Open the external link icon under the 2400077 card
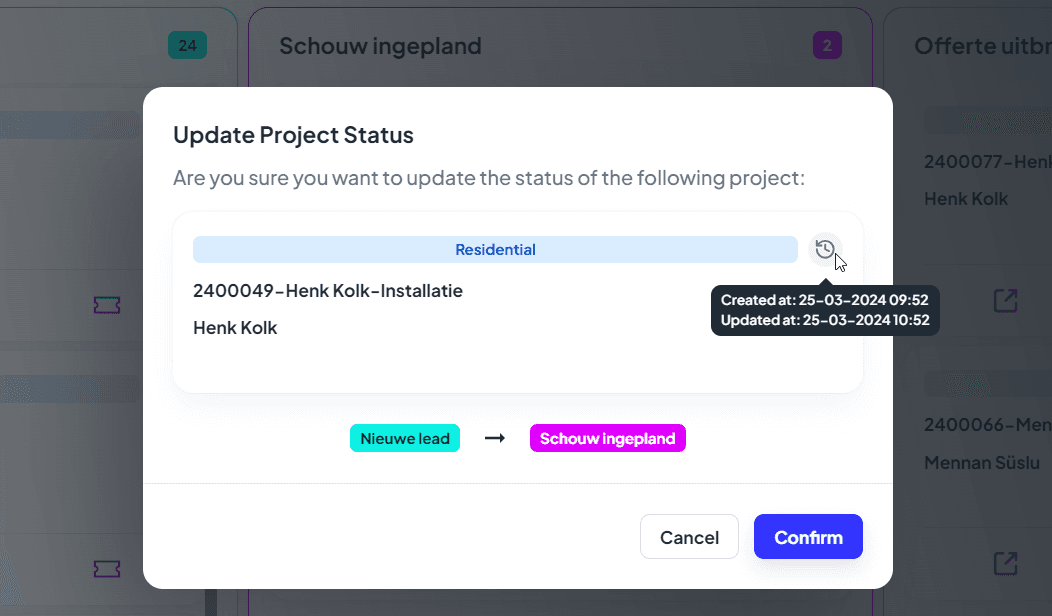 click(x=1005, y=300)
